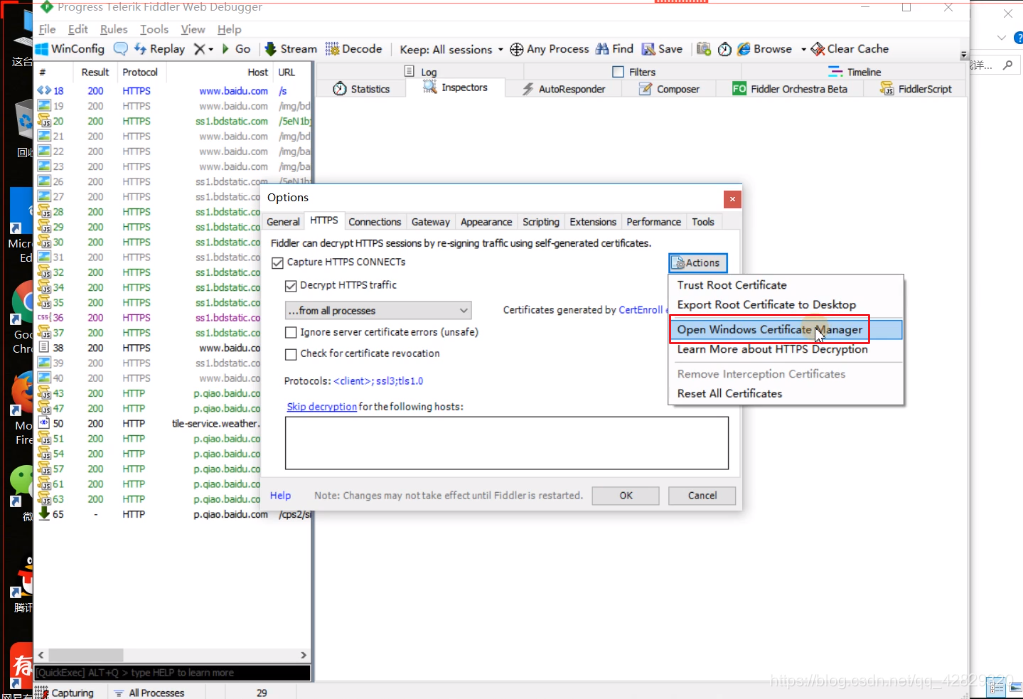Enable Ignore server certificate errors
1023x699 pixels.
point(291,332)
